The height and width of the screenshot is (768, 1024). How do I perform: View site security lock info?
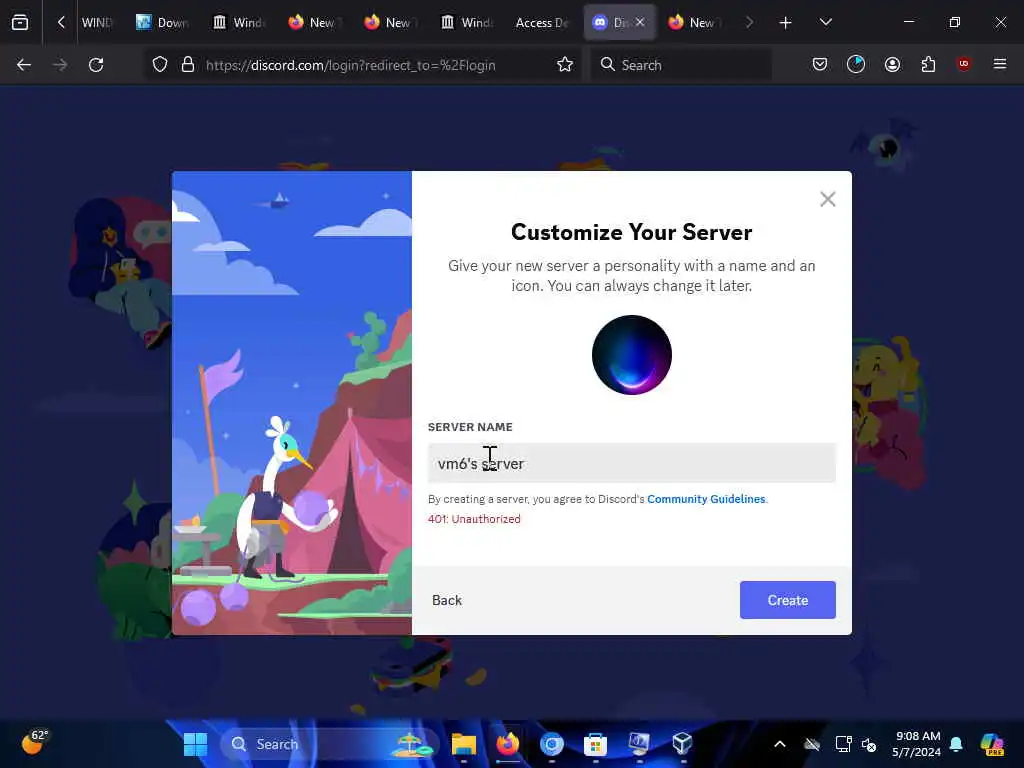(x=188, y=65)
